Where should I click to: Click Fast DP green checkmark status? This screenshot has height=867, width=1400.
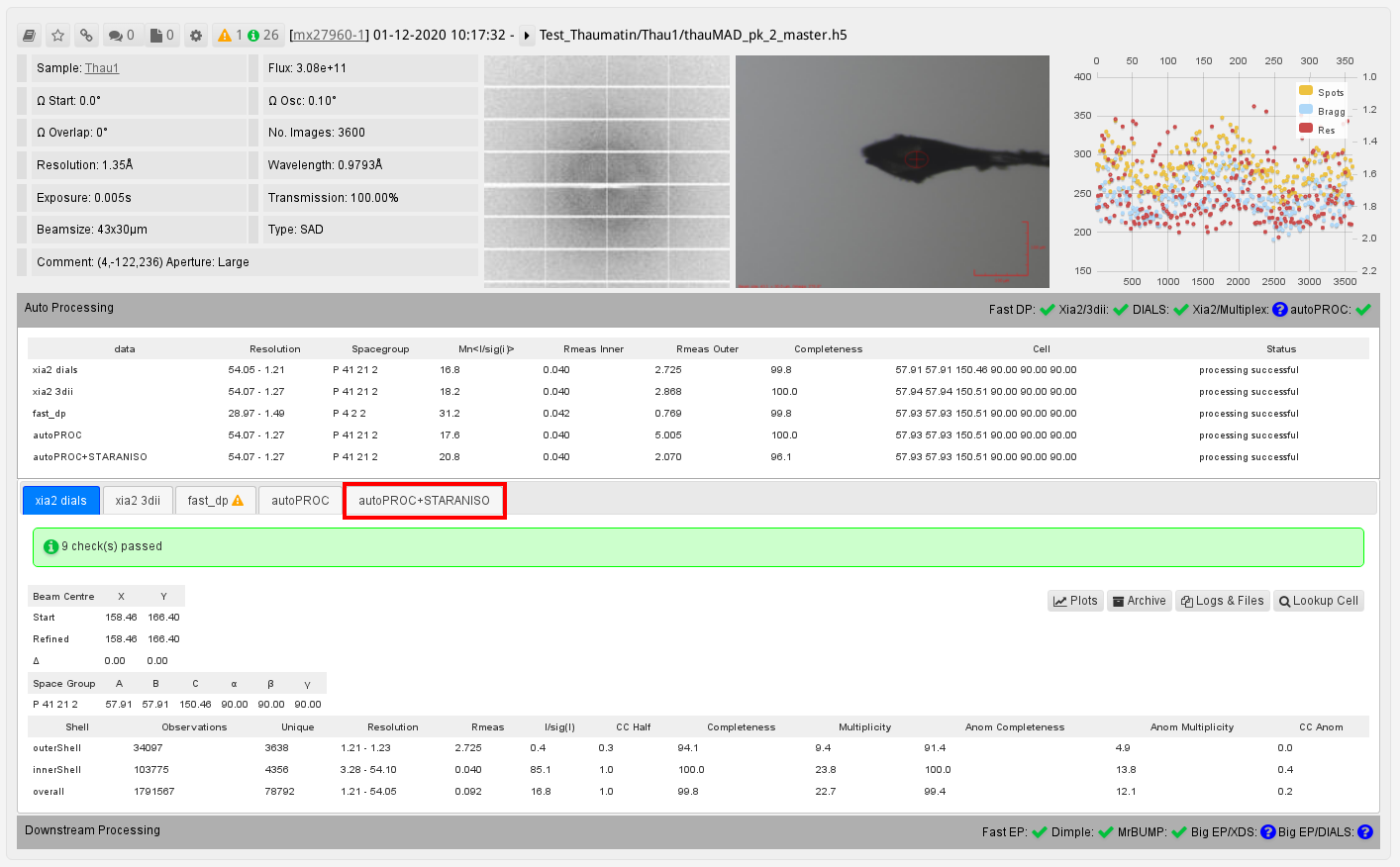(1047, 310)
